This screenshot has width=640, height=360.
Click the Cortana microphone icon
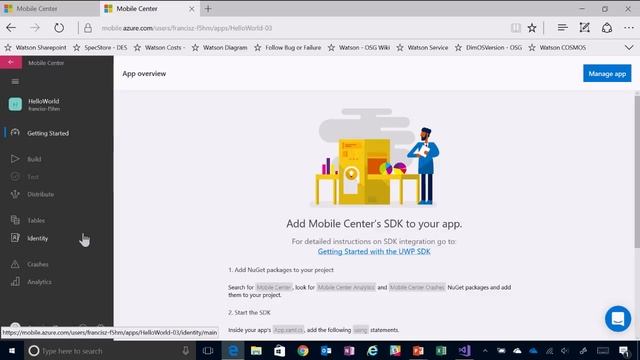(186, 351)
